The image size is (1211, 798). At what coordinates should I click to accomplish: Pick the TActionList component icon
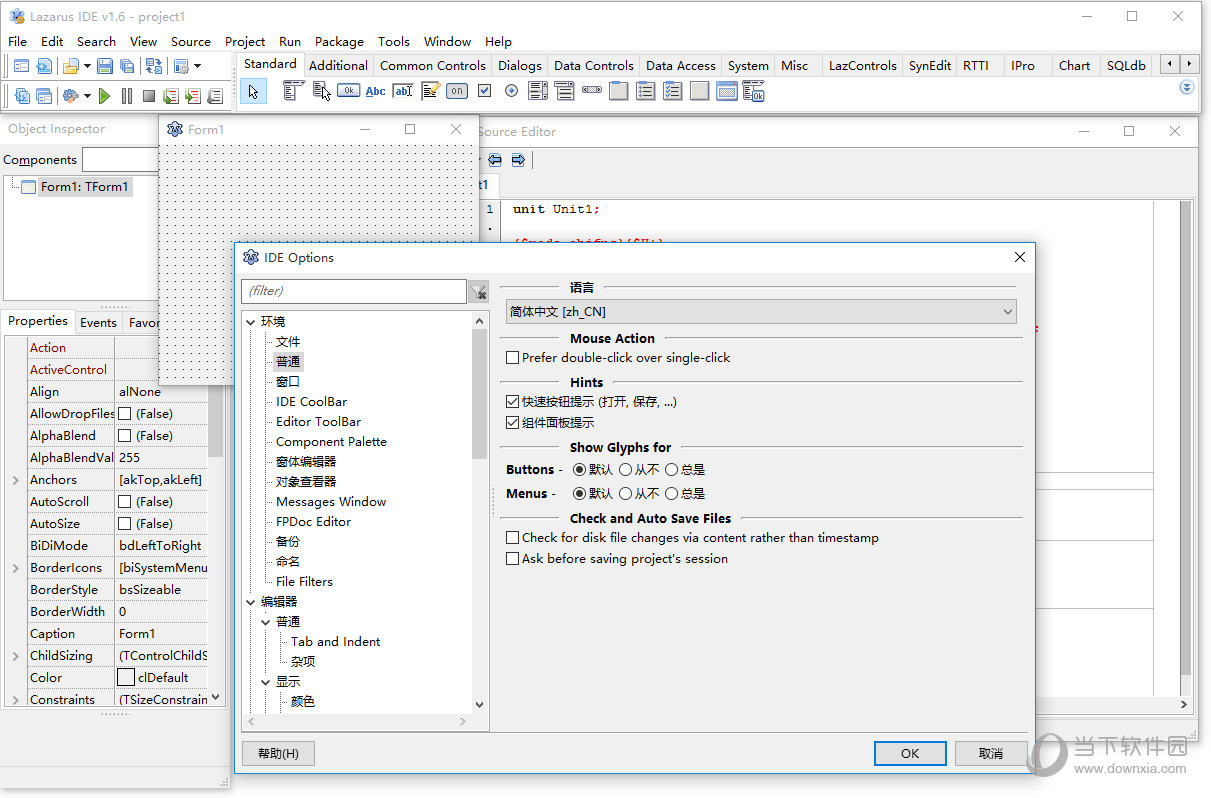click(x=754, y=92)
